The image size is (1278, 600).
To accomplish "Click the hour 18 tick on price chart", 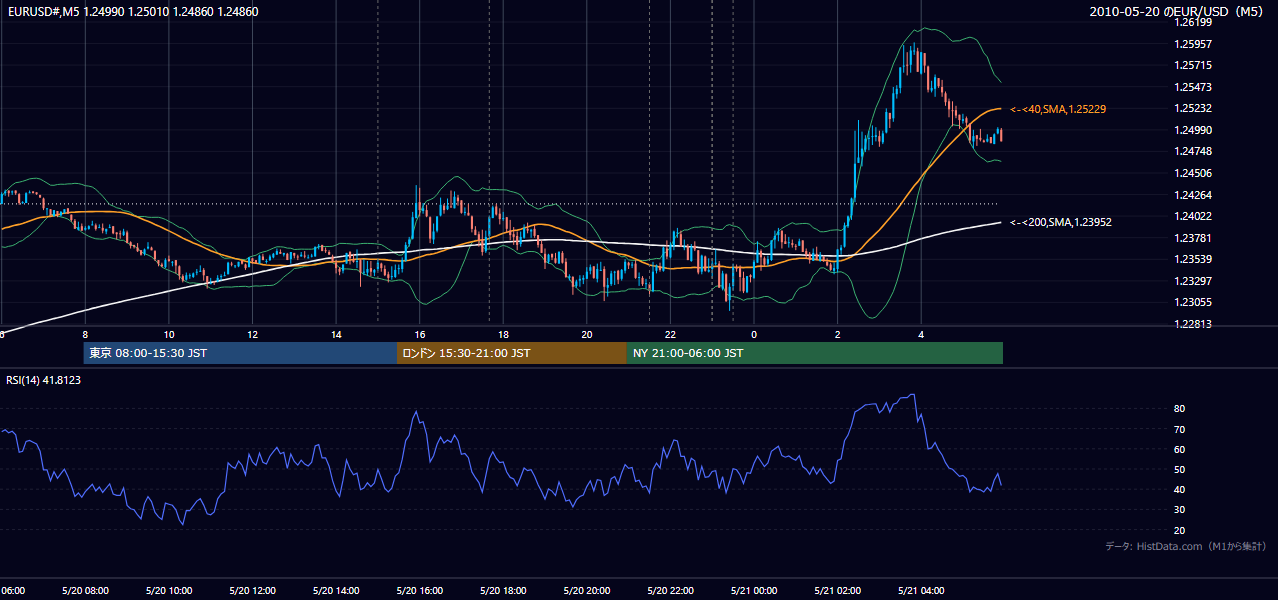I will click(x=503, y=334).
